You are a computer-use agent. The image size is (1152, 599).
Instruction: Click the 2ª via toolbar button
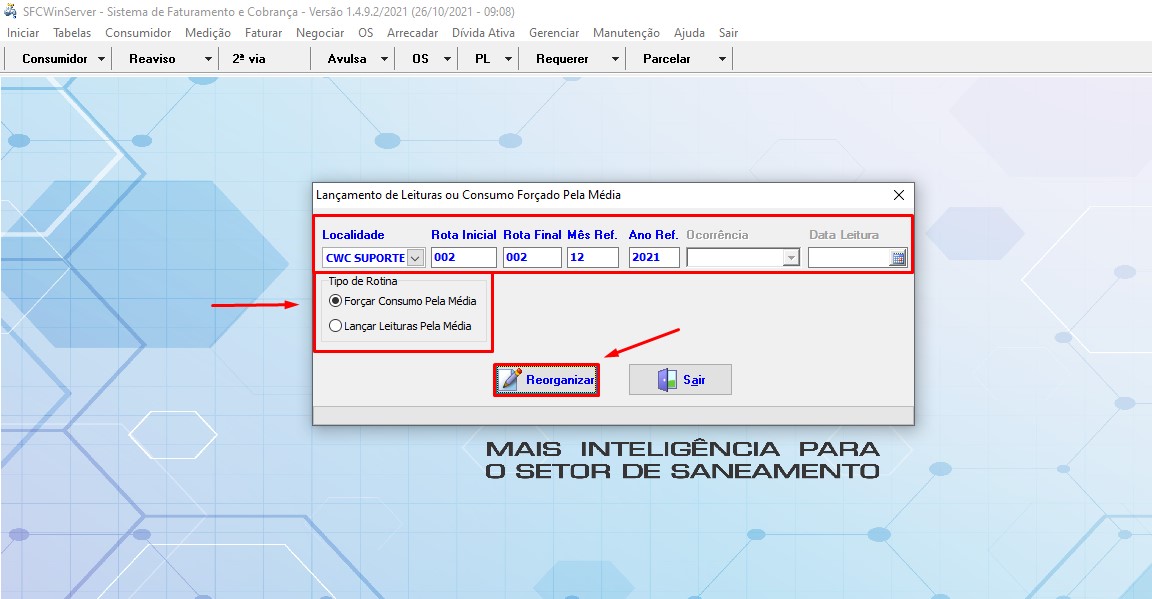click(249, 59)
